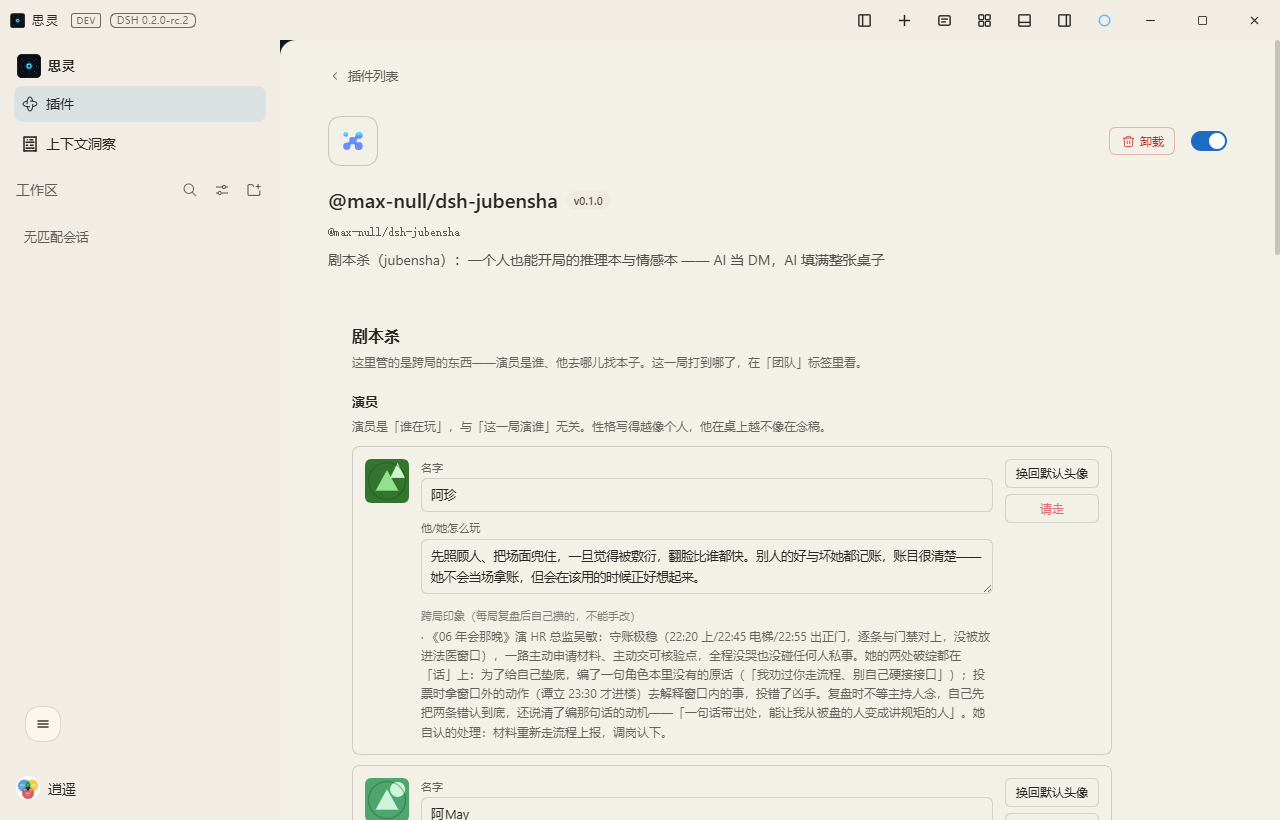Create new workspace folder icon
This screenshot has height=820, width=1280.
[254, 190]
